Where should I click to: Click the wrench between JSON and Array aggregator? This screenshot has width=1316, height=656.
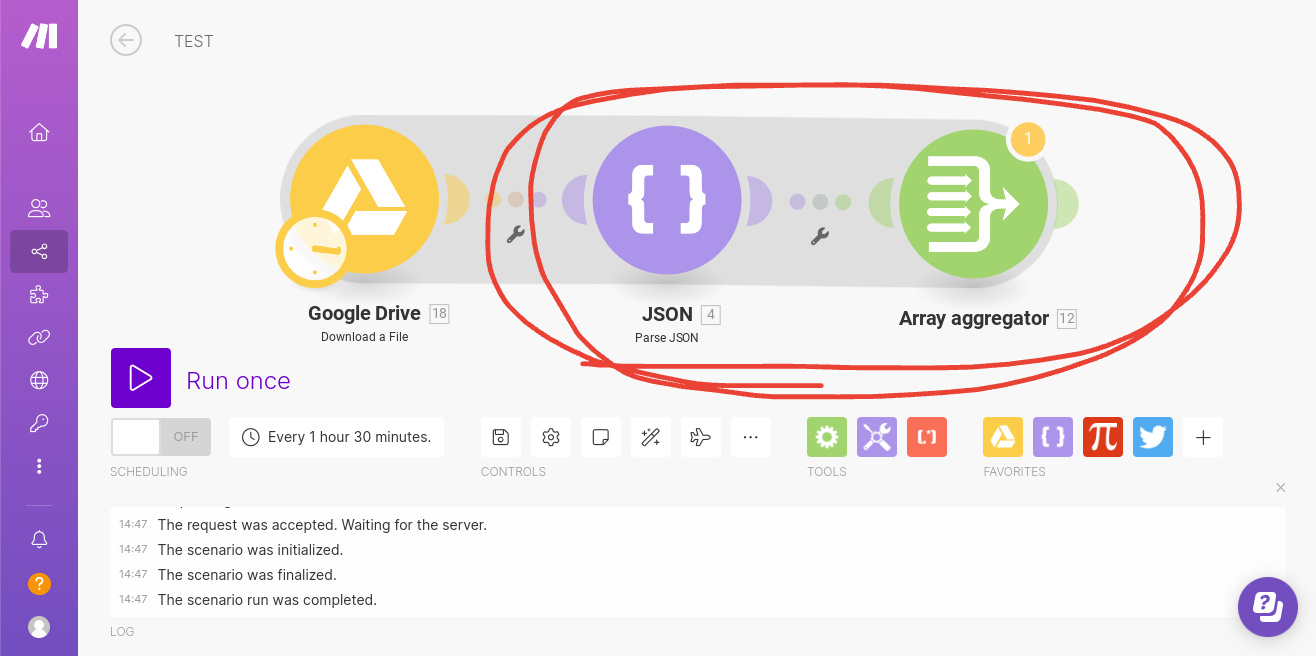pyautogui.click(x=819, y=237)
